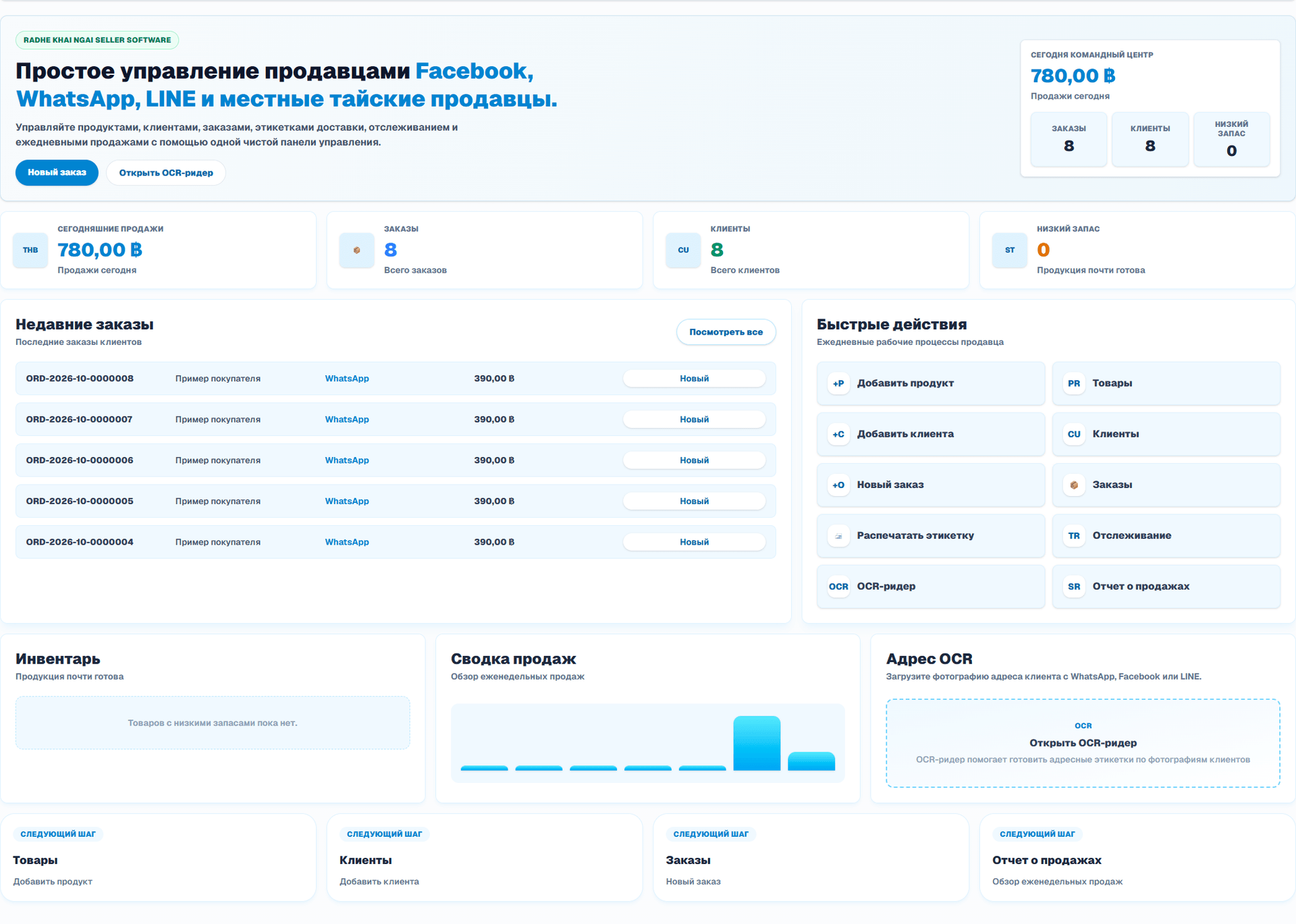Click the package icon beside Заказы quick action
This screenshot has width=1296, height=924.
click(x=1074, y=485)
